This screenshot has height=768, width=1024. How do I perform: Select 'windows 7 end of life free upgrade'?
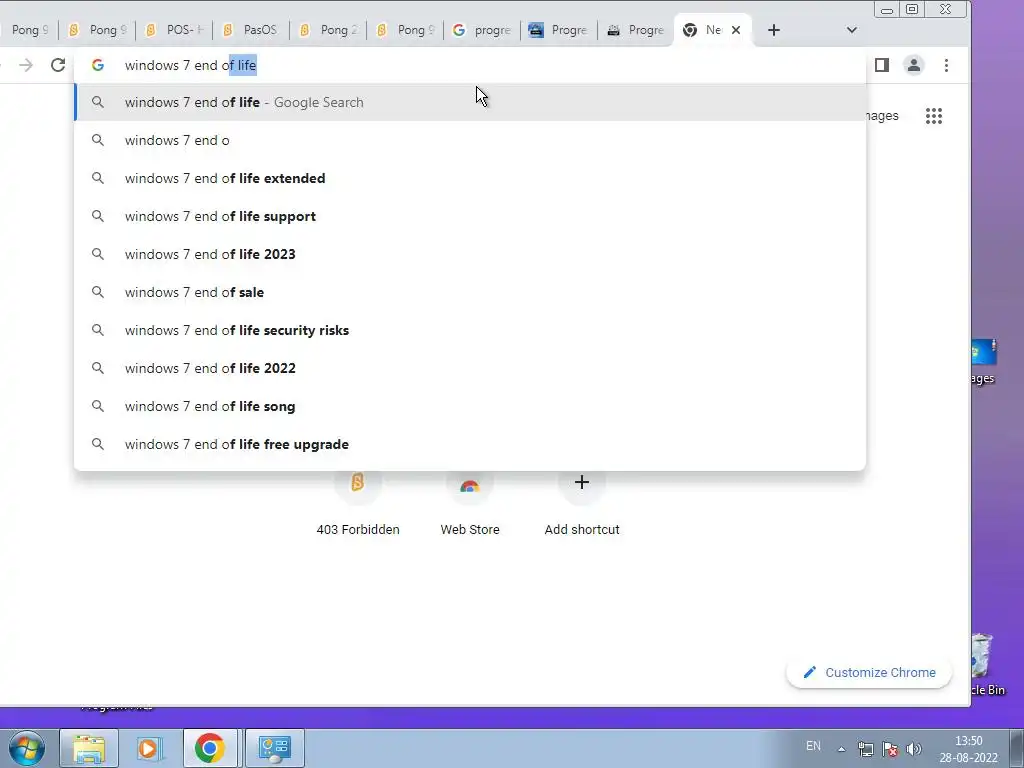[x=470, y=444]
